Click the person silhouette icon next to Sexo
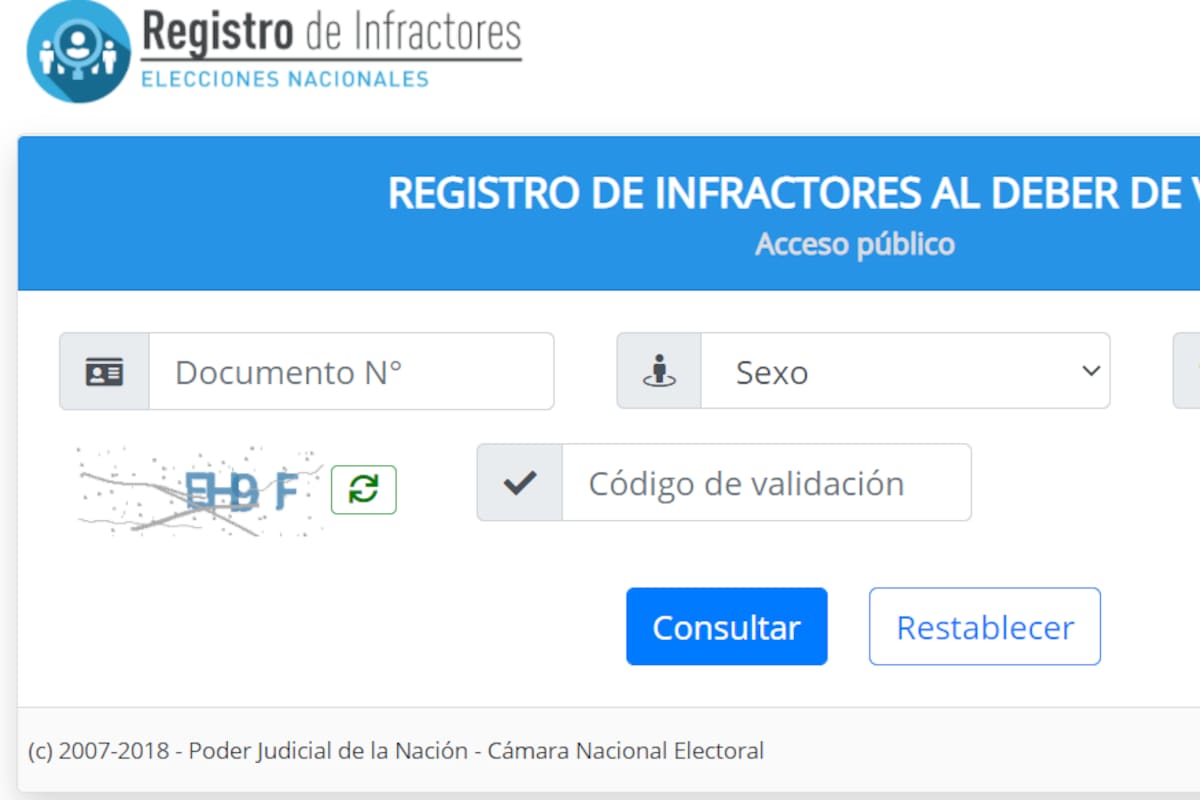1200x800 pixels. [657, 371]
